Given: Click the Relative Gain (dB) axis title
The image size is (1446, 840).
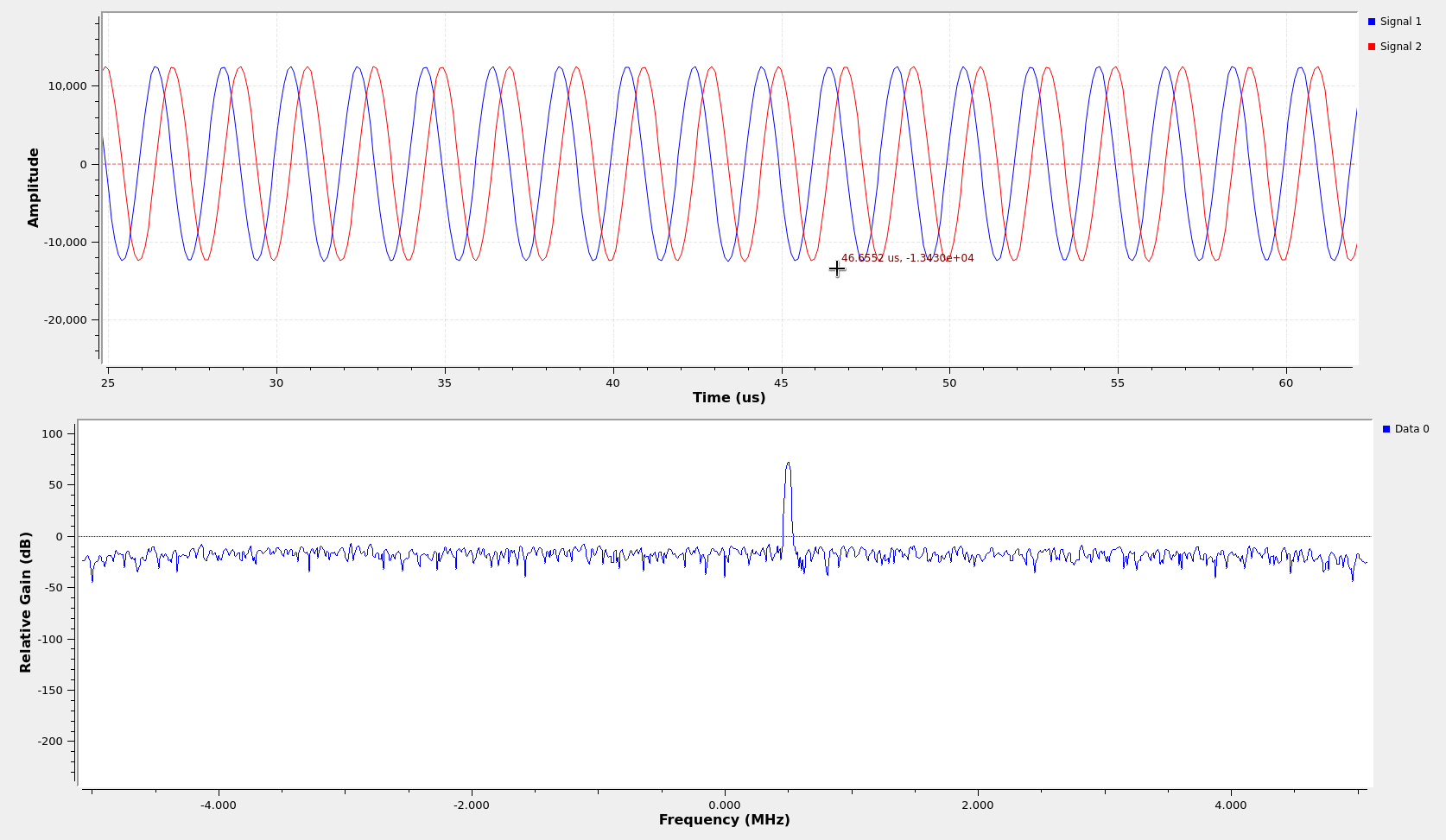Looking at the screenshot, I should click(26, 602).
